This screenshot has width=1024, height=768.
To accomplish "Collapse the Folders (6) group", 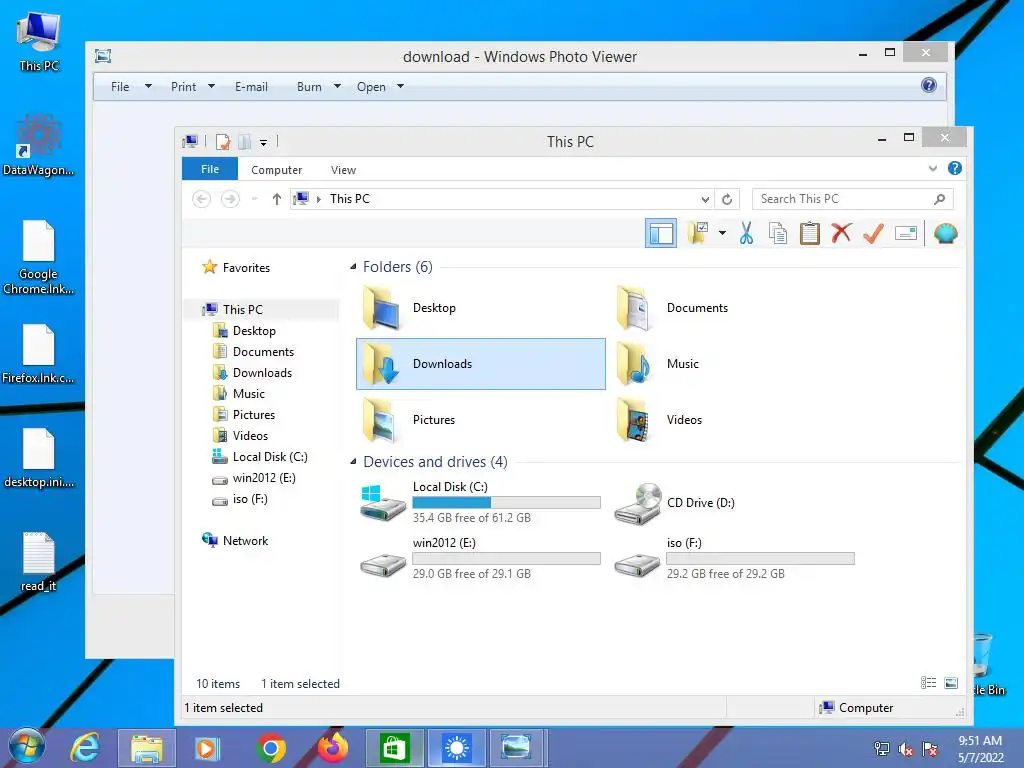I will click(353, 266).
